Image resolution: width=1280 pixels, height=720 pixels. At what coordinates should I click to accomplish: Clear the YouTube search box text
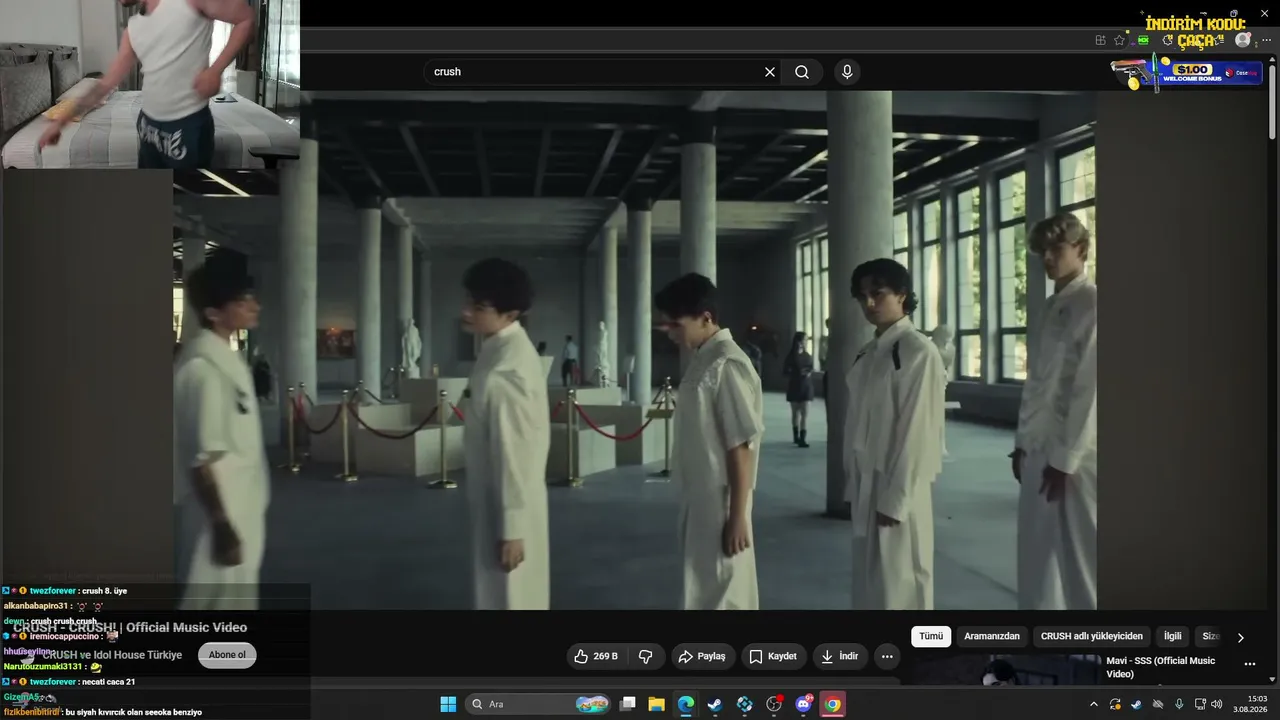(x=770, y=72)
